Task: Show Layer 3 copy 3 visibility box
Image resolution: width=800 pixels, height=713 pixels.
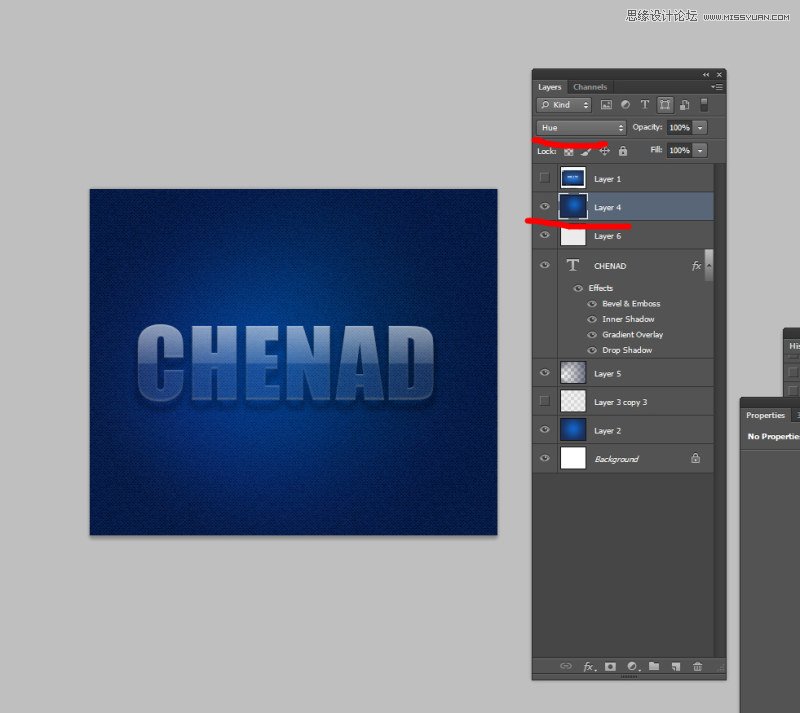Action: (x=545, y=401)
